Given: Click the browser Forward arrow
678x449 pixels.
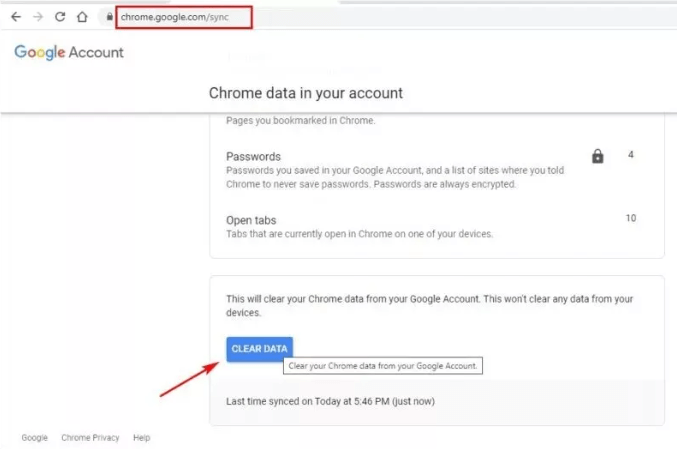Looking at the screenshot, I should (38, 17).
